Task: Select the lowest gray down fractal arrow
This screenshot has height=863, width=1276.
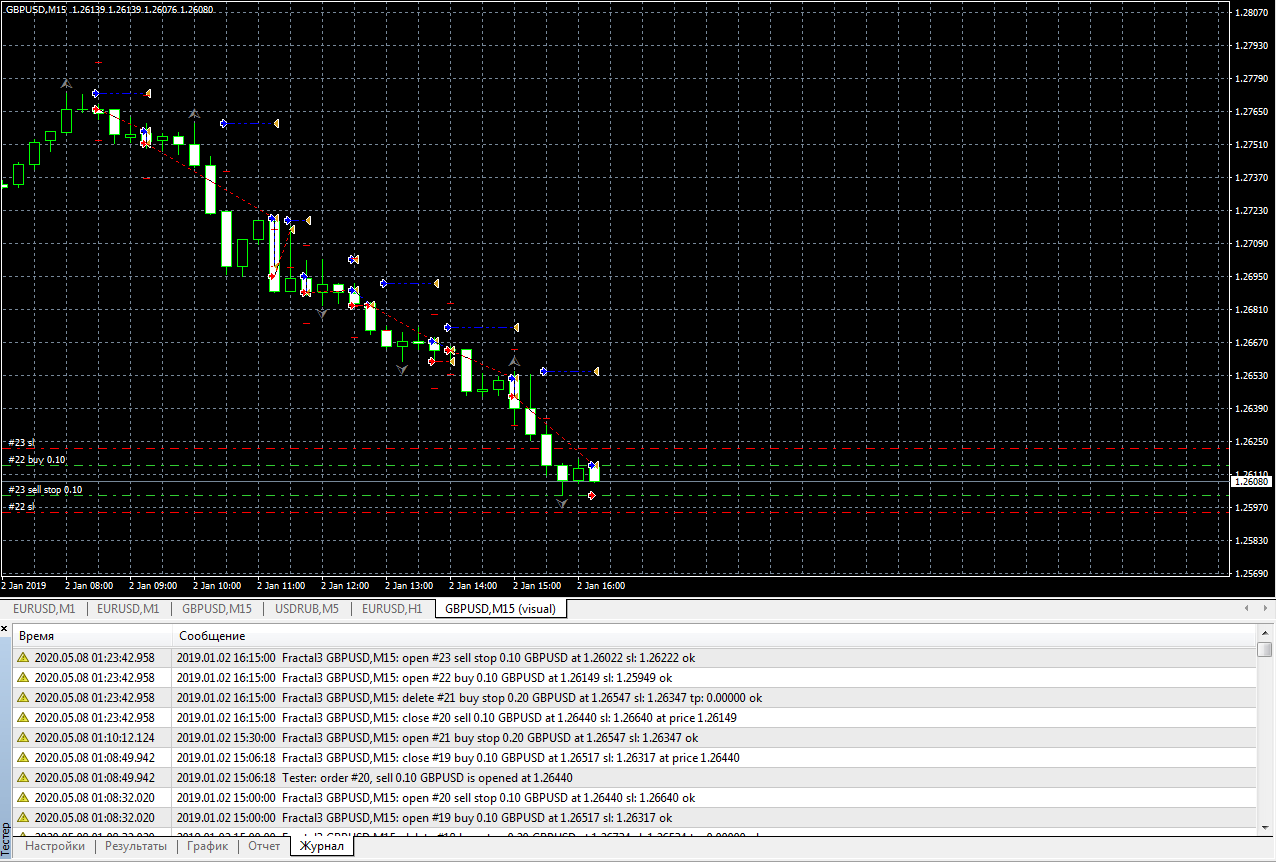Action: click(562, 503)
